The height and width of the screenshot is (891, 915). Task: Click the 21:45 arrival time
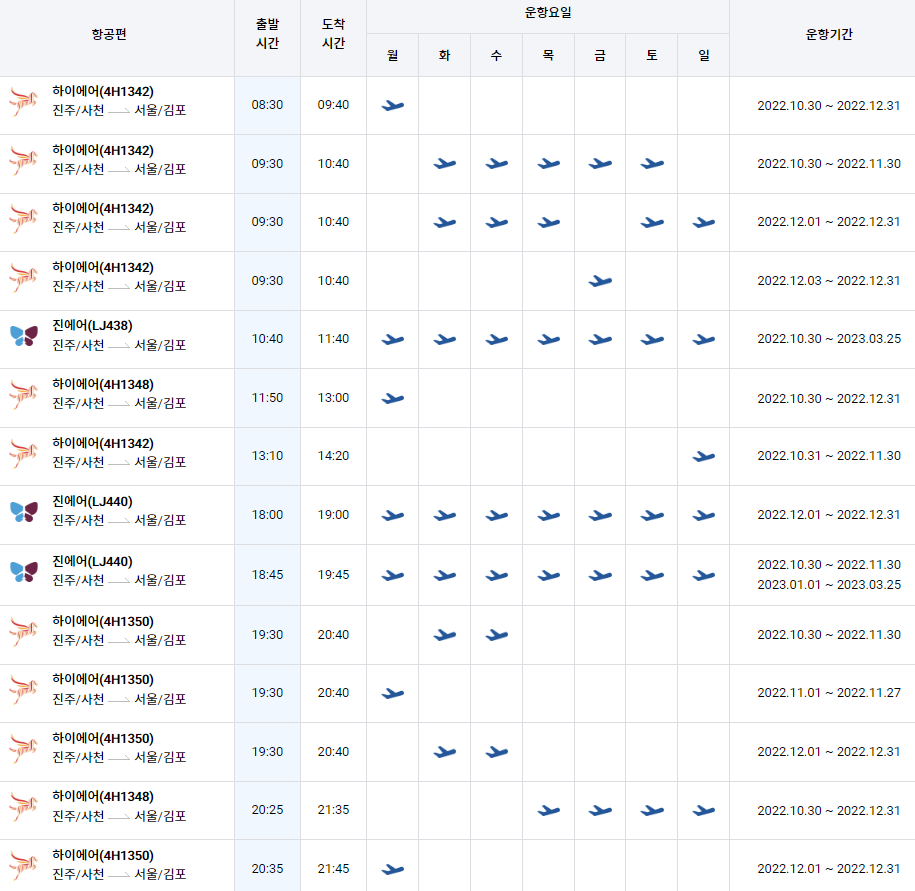(x=333, y=869)
